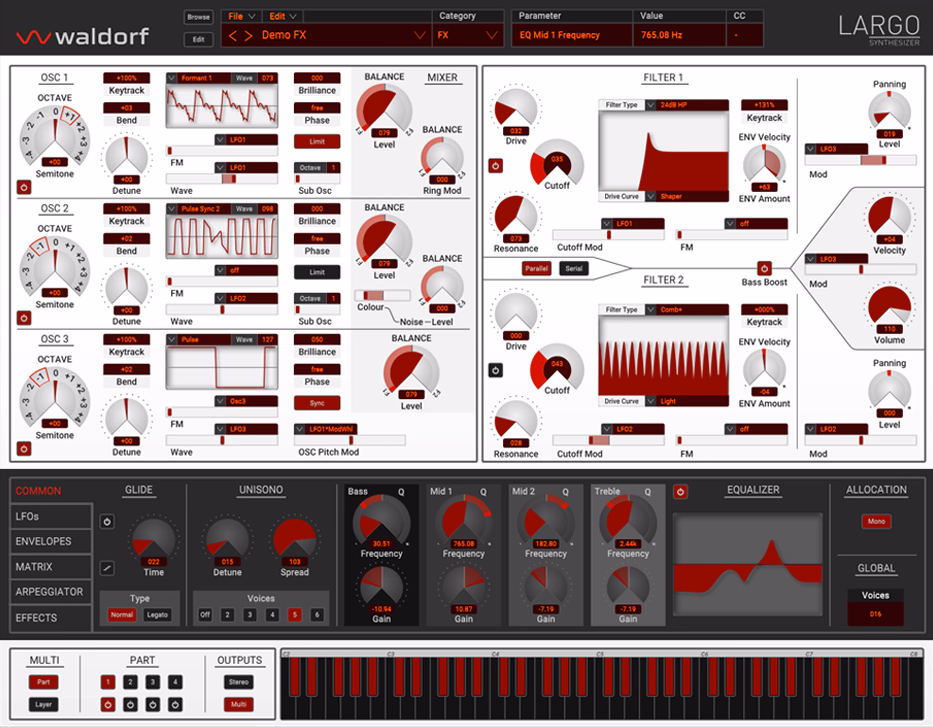Toggle the OSC 2 power button
The image size is (933, 727).
(x=24, y=318)
